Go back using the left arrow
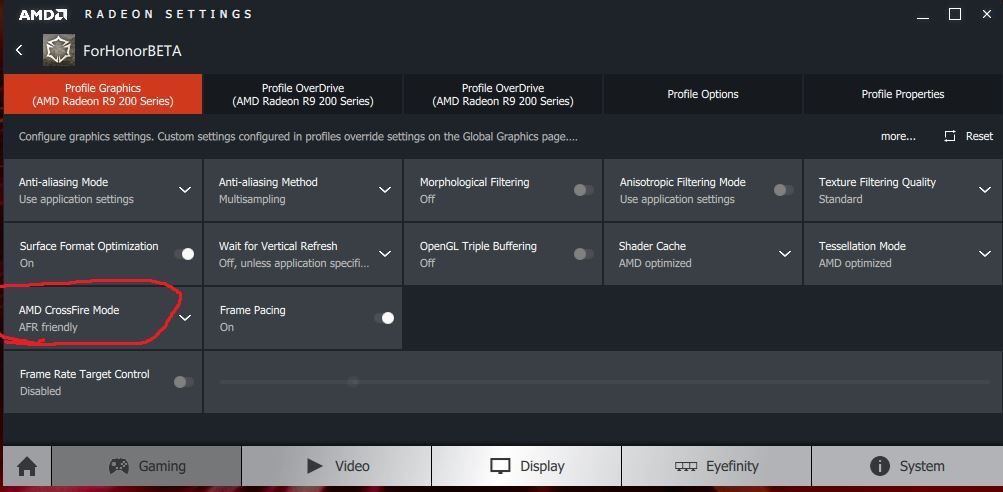Image resolution: width=1003 pixels, height=492 pixels. click(x=19, y=50)
